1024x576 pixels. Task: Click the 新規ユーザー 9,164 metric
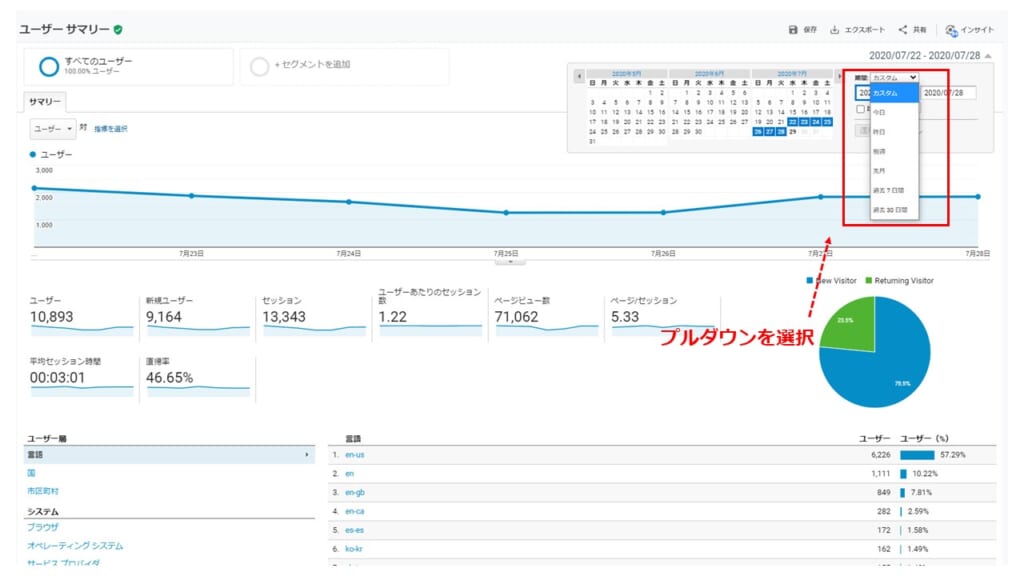[x=197, y=316]
